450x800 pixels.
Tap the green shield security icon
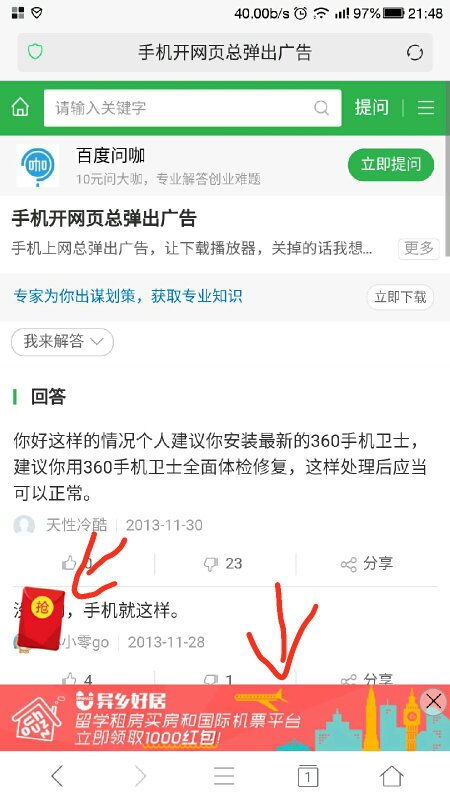[35, 52]
